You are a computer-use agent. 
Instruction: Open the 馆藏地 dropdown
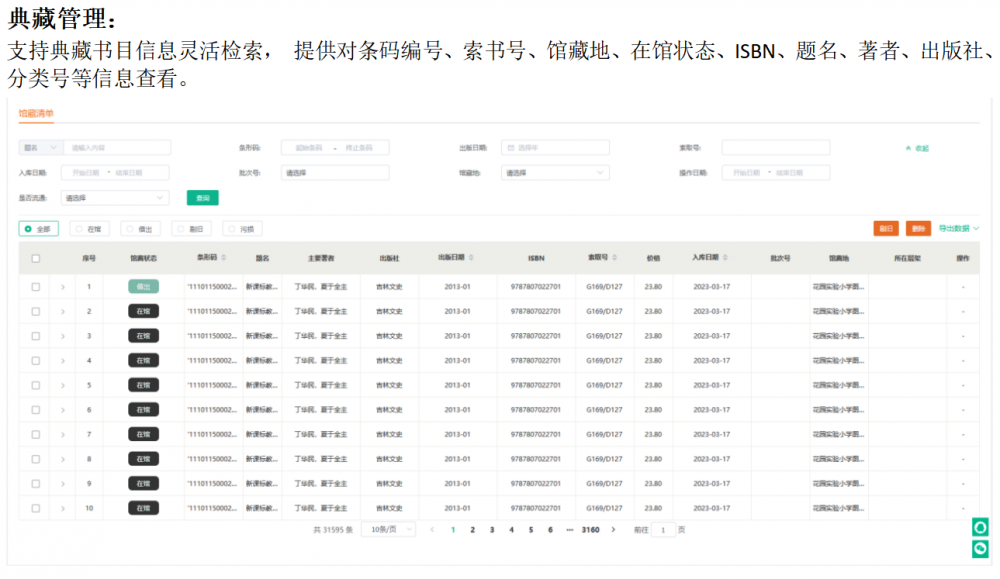click(x=555, y=173)
